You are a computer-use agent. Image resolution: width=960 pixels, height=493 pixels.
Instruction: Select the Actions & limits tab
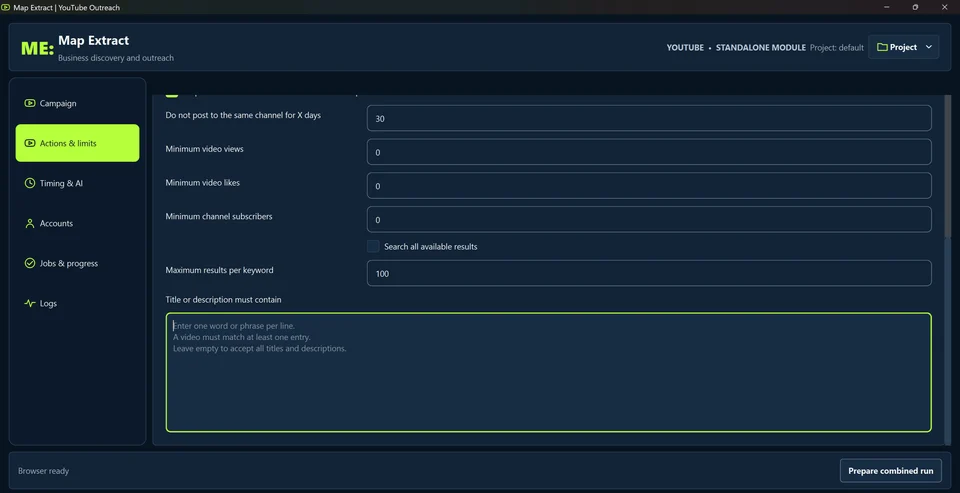[x=77, y=143]
